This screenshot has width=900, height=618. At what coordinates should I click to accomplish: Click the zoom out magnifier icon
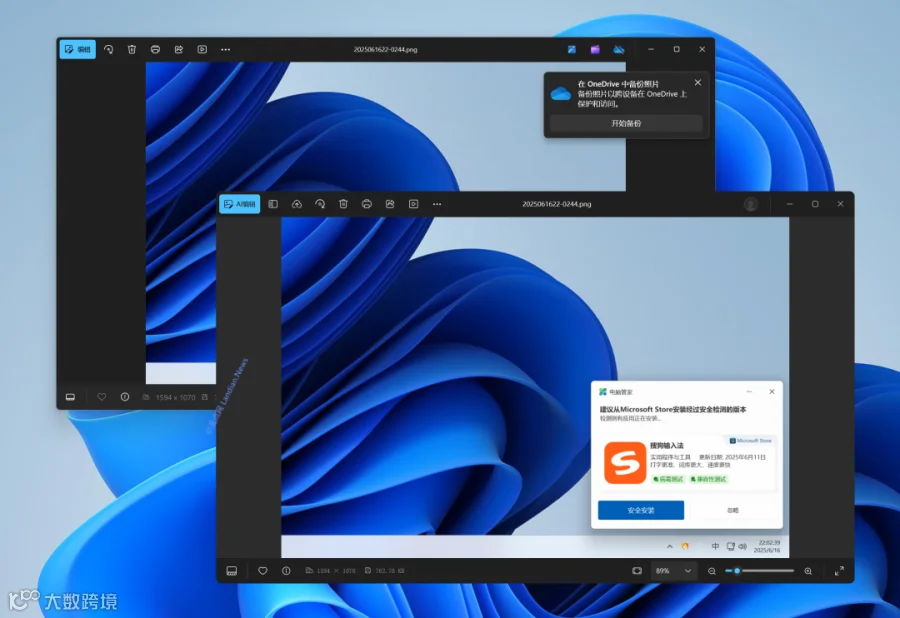pyautogui.click(x=712, y=571)
